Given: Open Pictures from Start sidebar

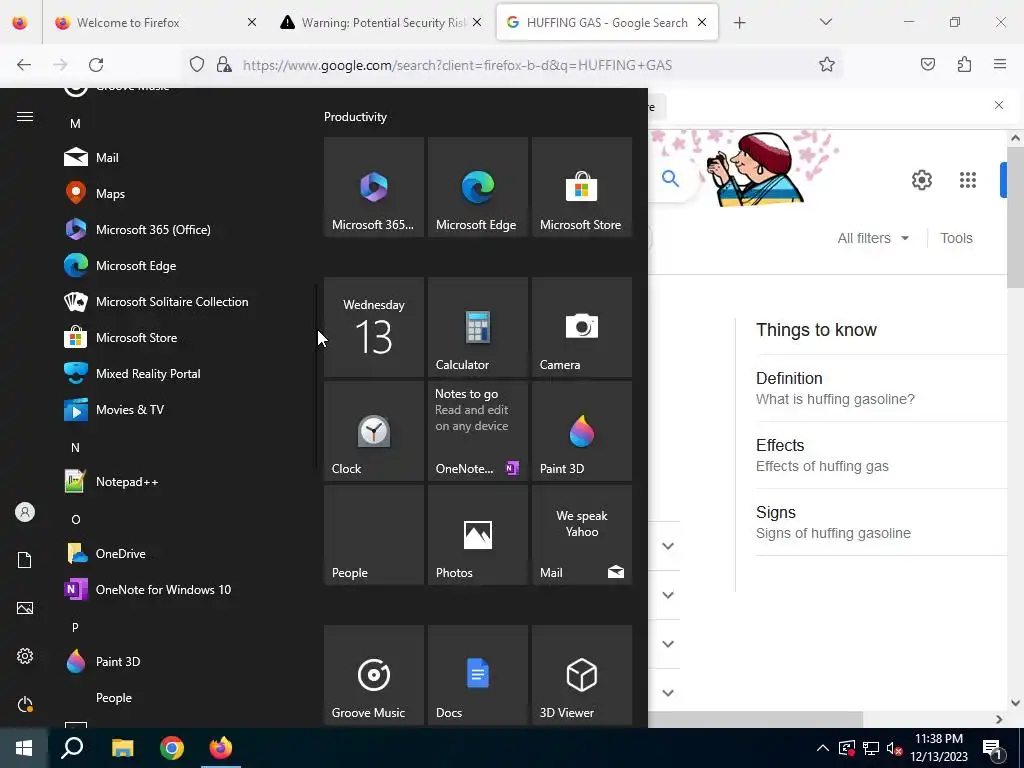Looking at the screenshot, I should pyautogui.click(x=25, y=608).
